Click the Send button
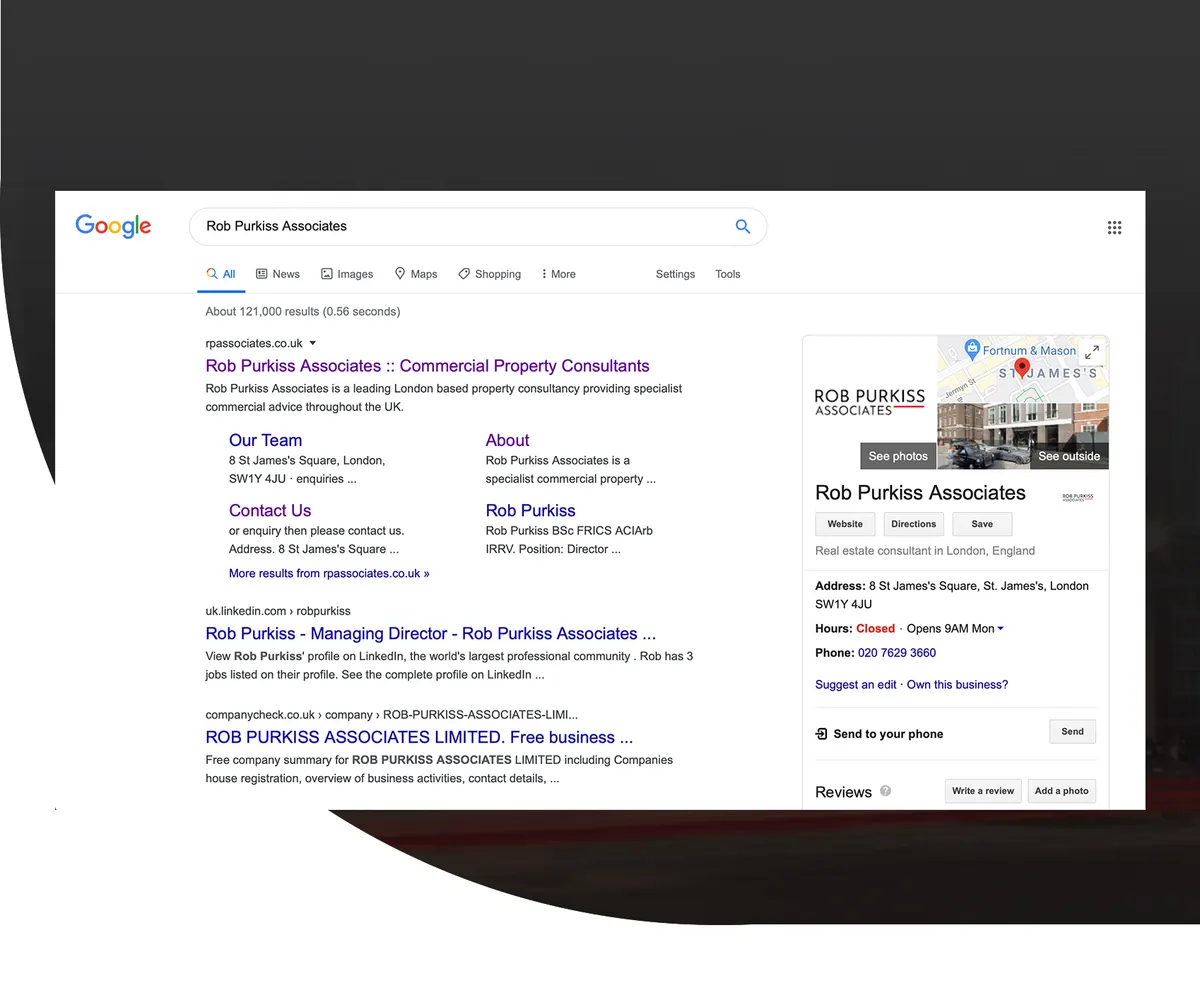 tap(1073, 732)
